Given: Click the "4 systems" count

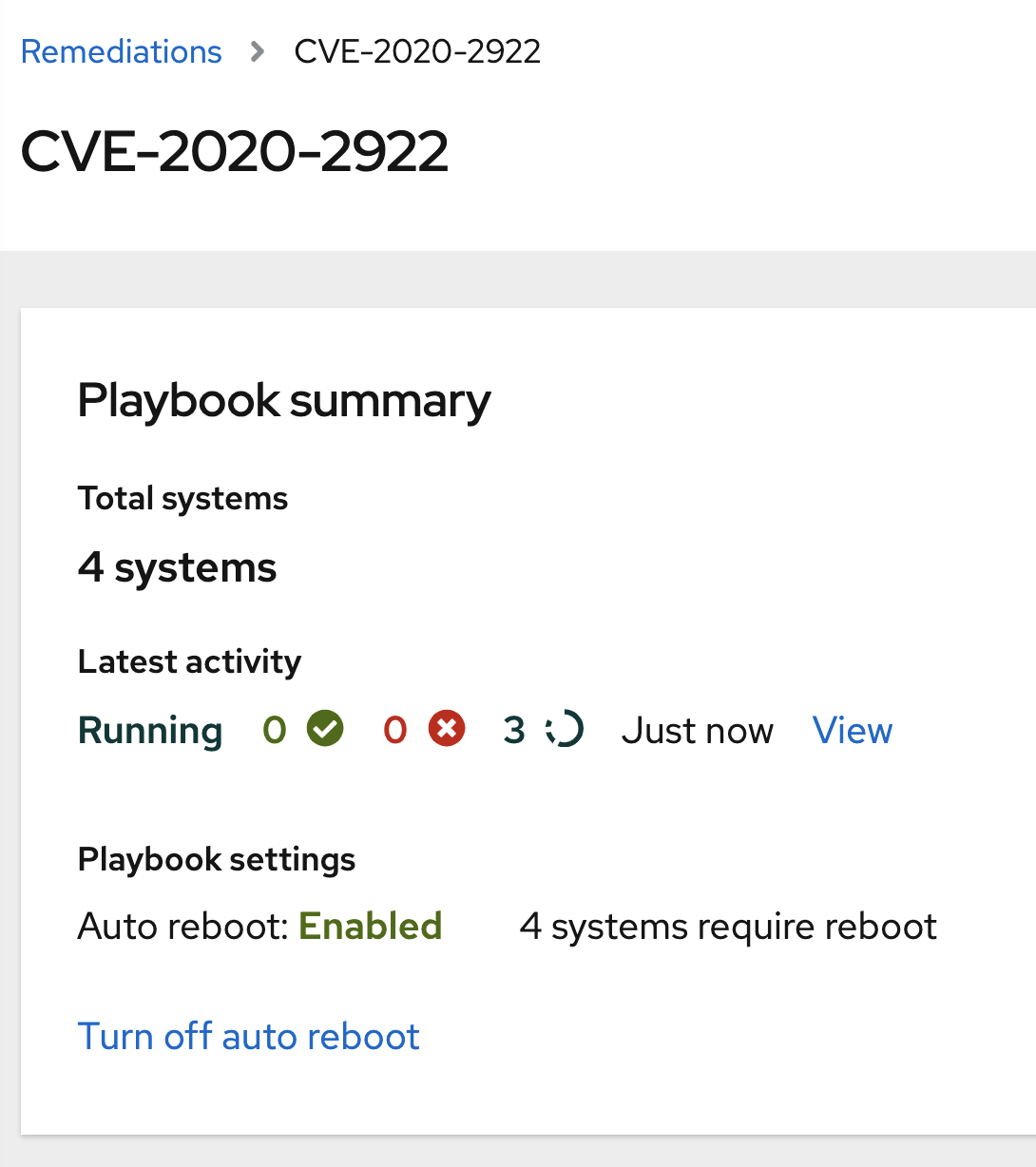Looking at the screenshot, I should [x=177, y=567].
